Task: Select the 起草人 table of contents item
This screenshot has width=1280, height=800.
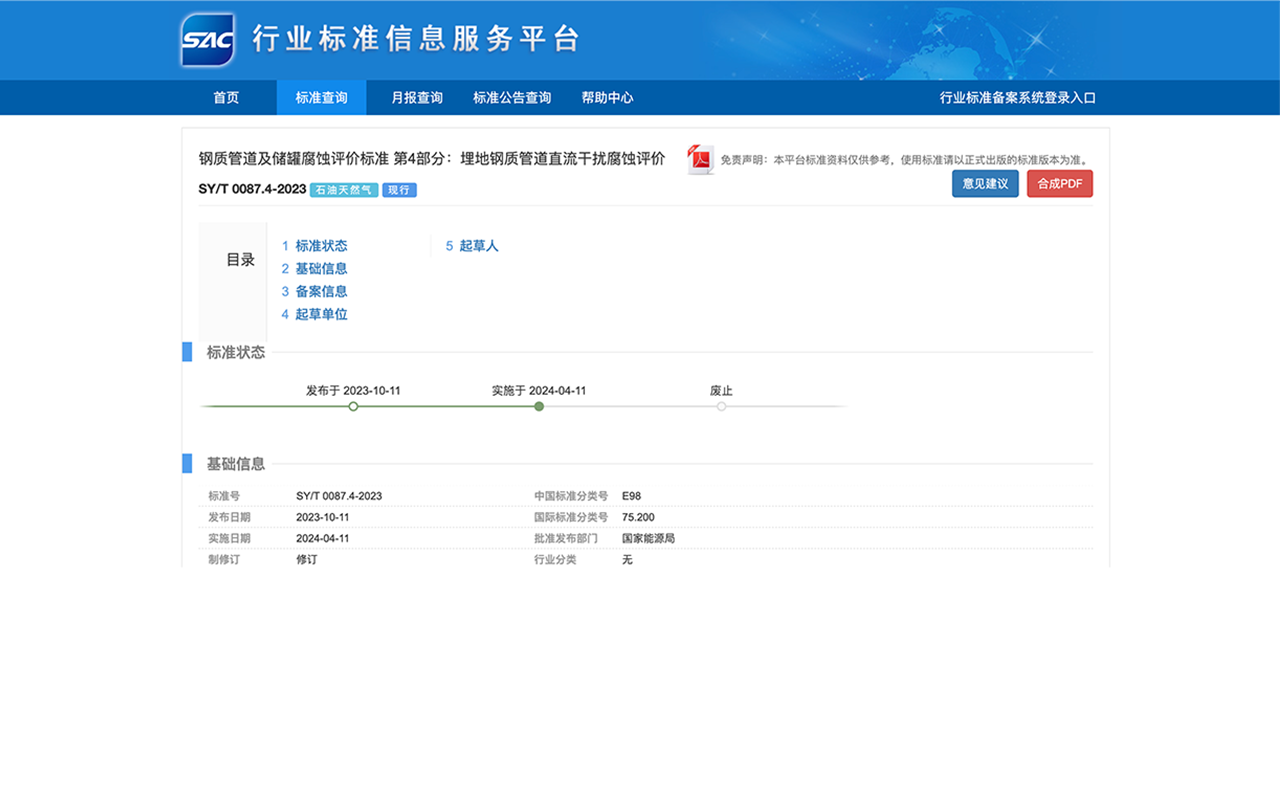Action: click(x=478, y=245)
